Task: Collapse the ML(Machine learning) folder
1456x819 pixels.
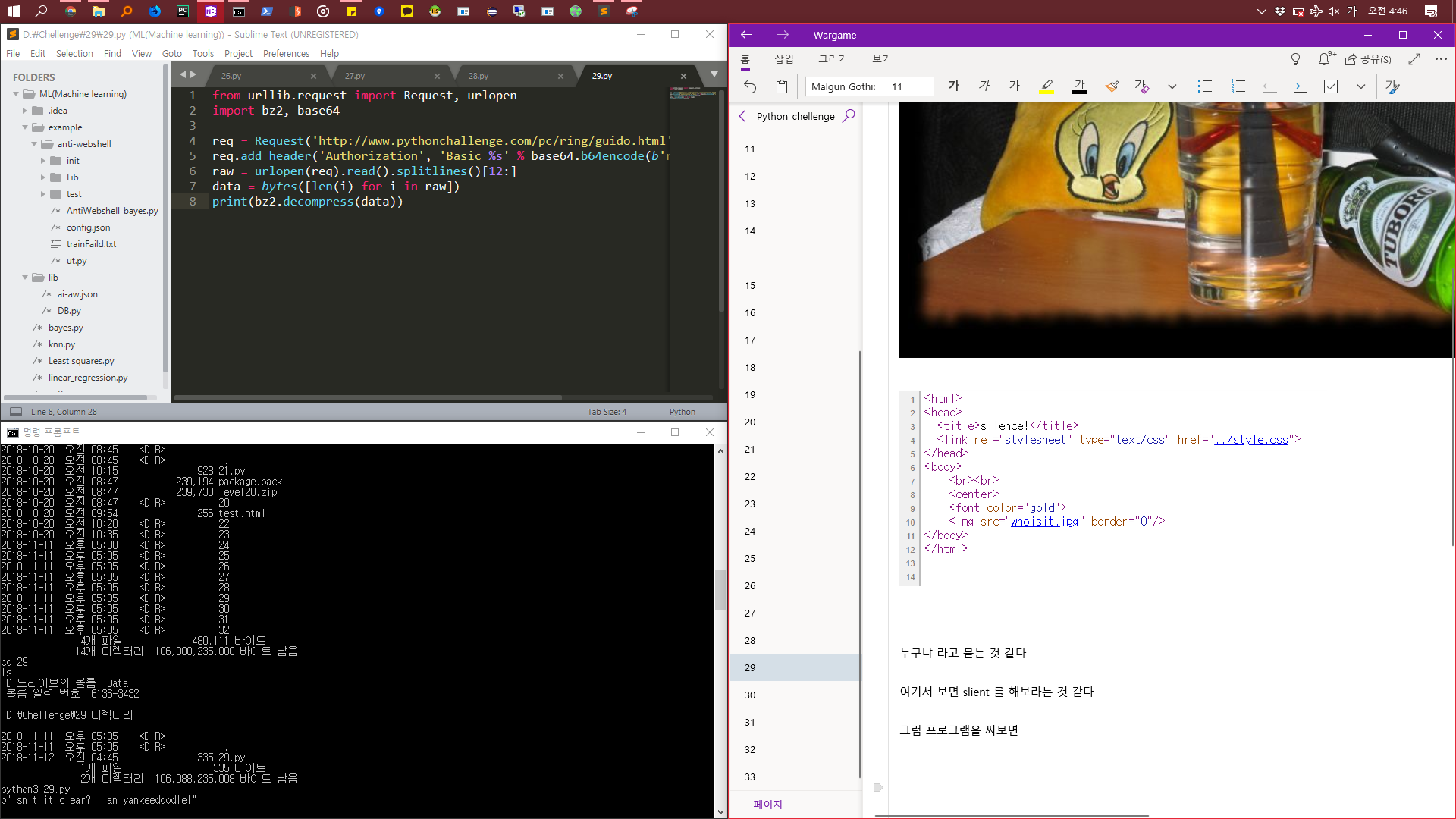Action: point(16,94)
